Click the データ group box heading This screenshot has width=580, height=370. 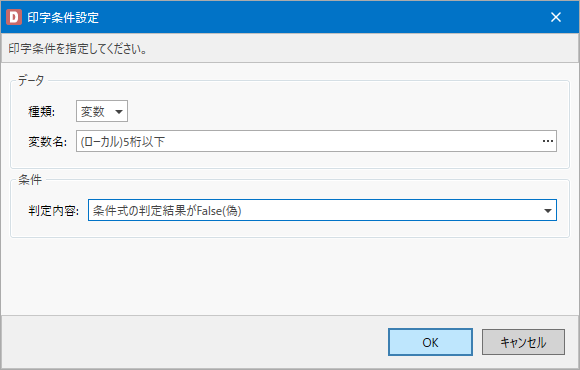pos(31,80)
